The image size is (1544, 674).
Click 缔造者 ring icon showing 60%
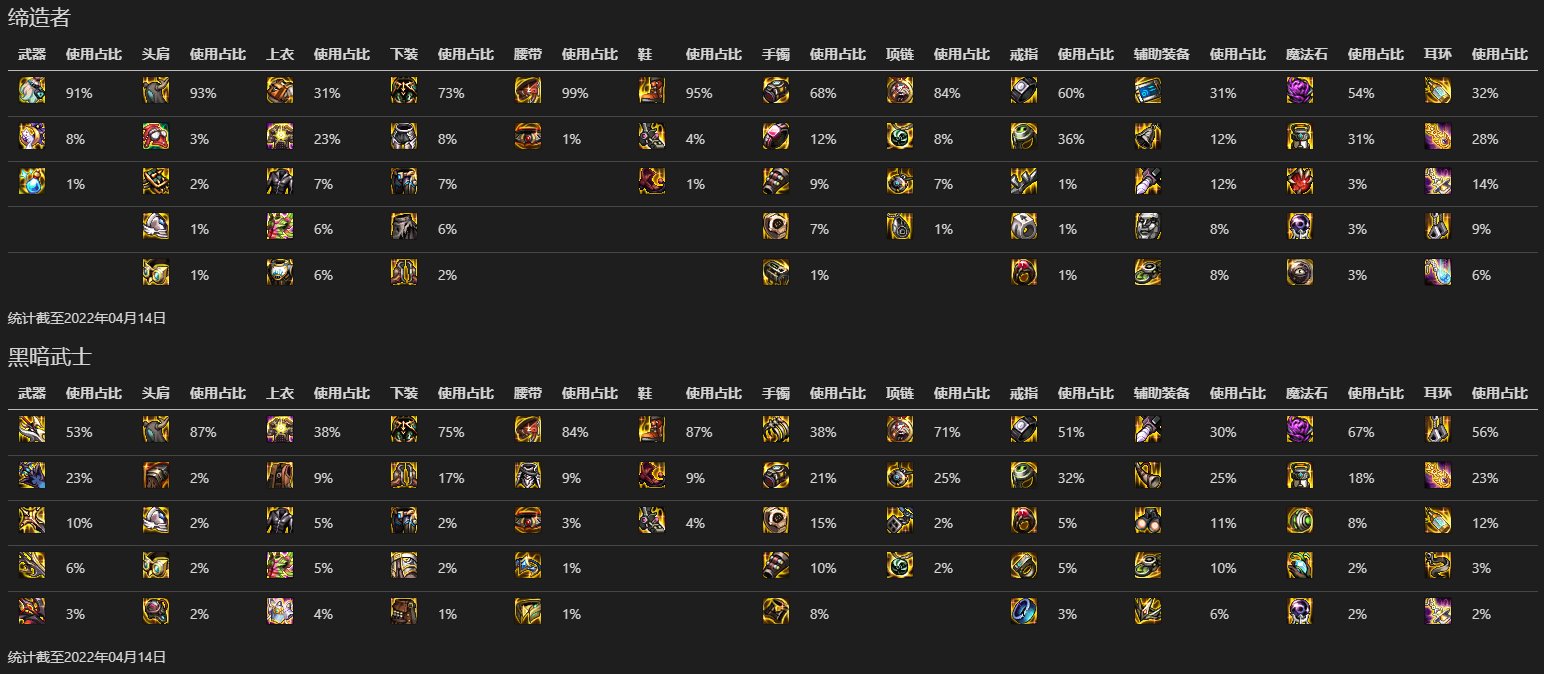click(1024, 91)
